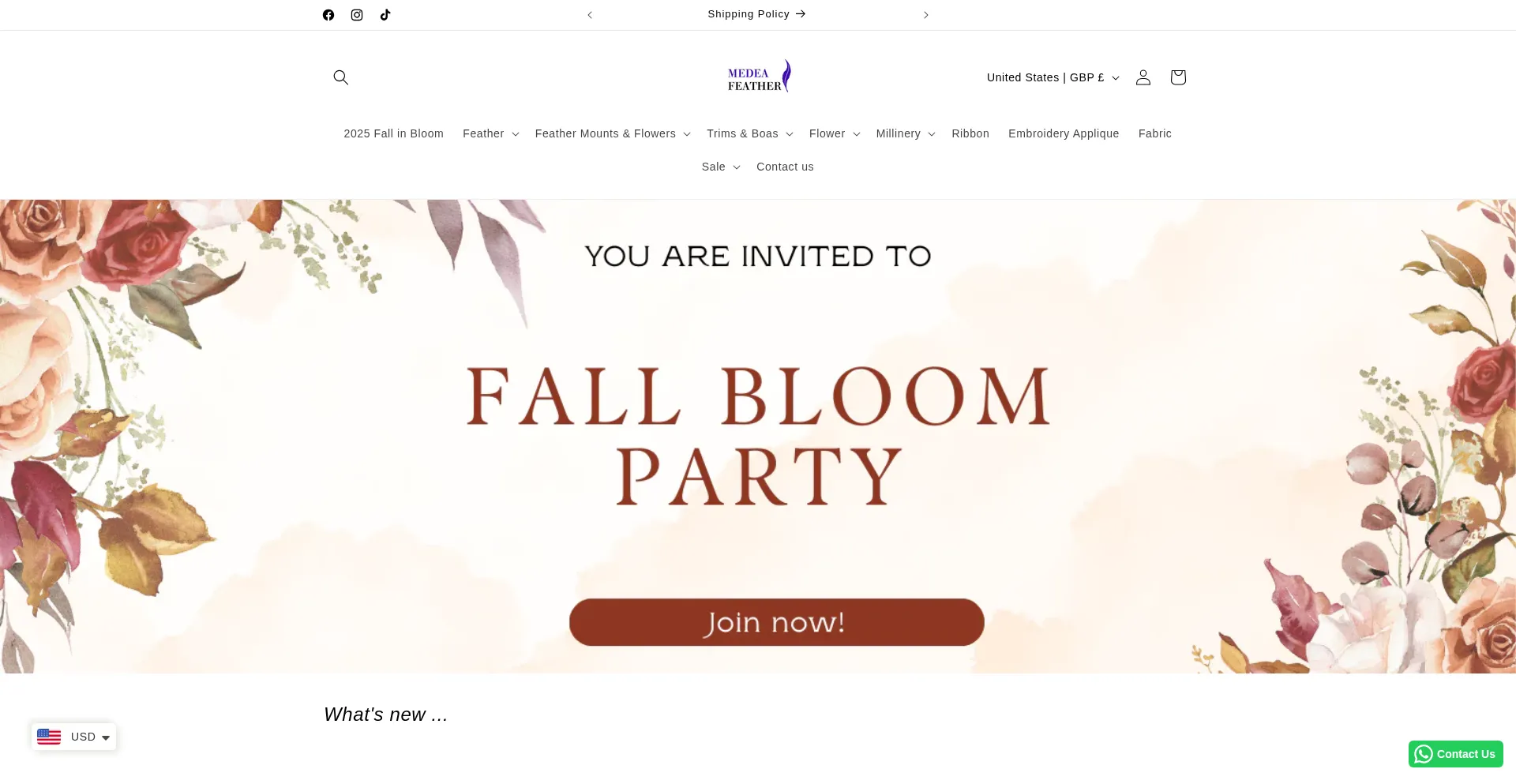
Task: Expand the Millinery navigation dropdown
Action: (x=905, y=134)
